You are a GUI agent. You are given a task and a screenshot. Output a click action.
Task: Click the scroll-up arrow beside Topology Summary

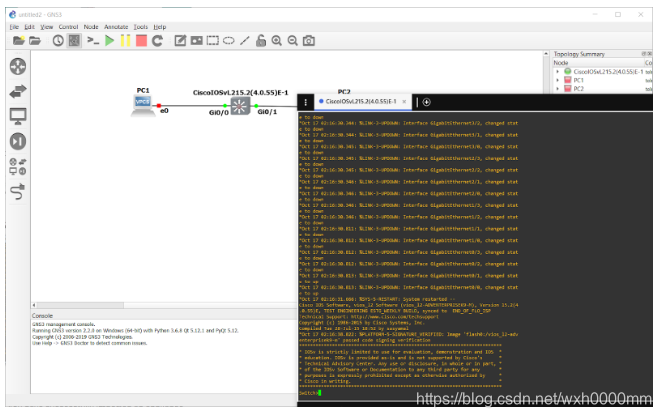[x=546, y=54]
